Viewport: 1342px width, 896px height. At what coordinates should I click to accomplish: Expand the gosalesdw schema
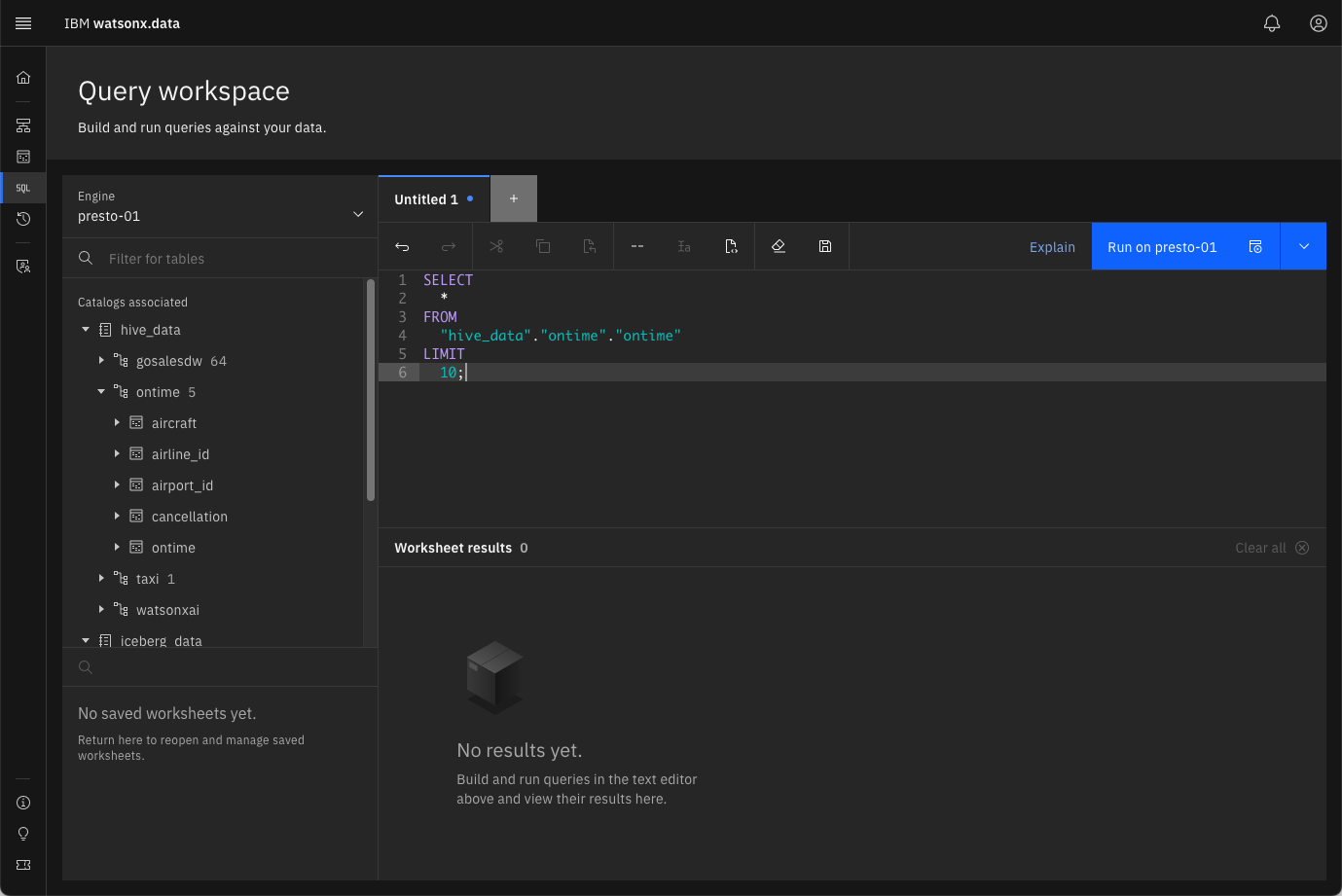(x=101, y=361)
